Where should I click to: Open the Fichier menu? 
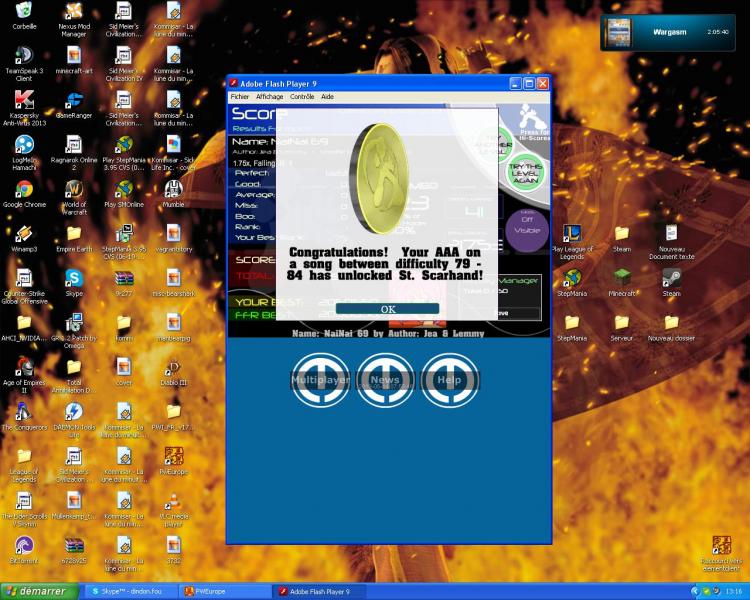coord(240,97)
